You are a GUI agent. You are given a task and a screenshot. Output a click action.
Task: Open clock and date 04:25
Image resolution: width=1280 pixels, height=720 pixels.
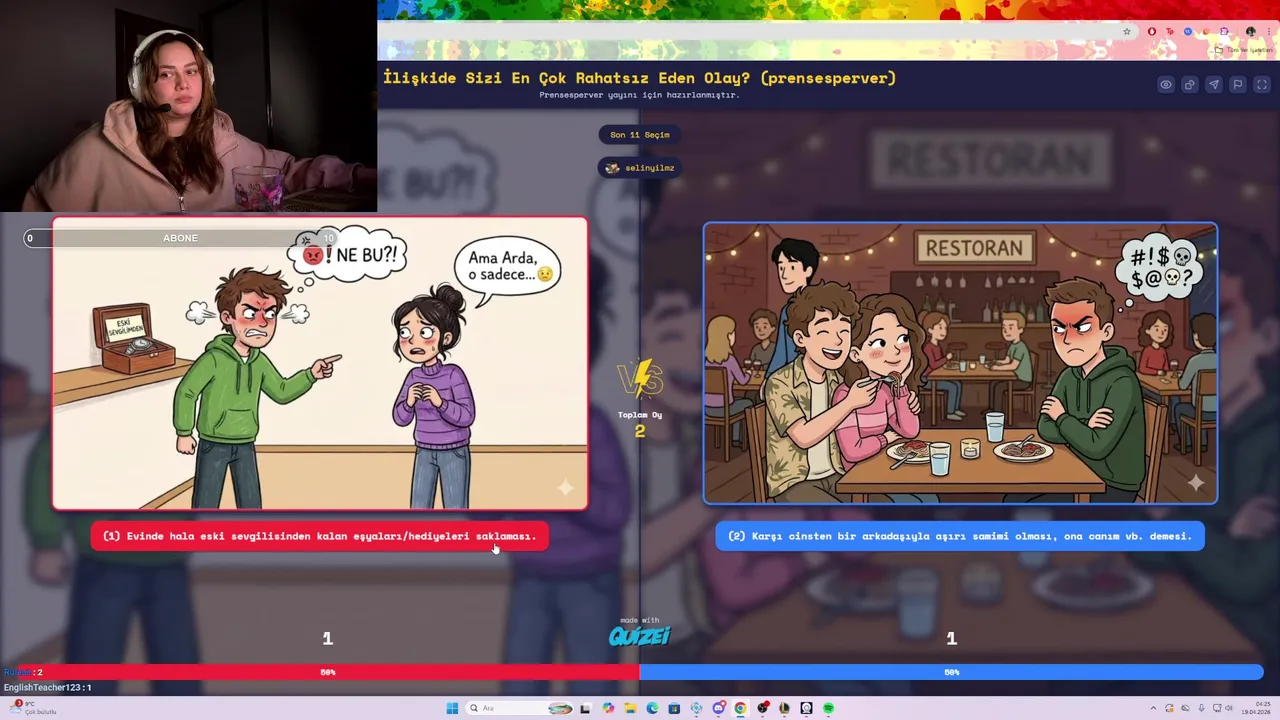tap(1256, 708)
